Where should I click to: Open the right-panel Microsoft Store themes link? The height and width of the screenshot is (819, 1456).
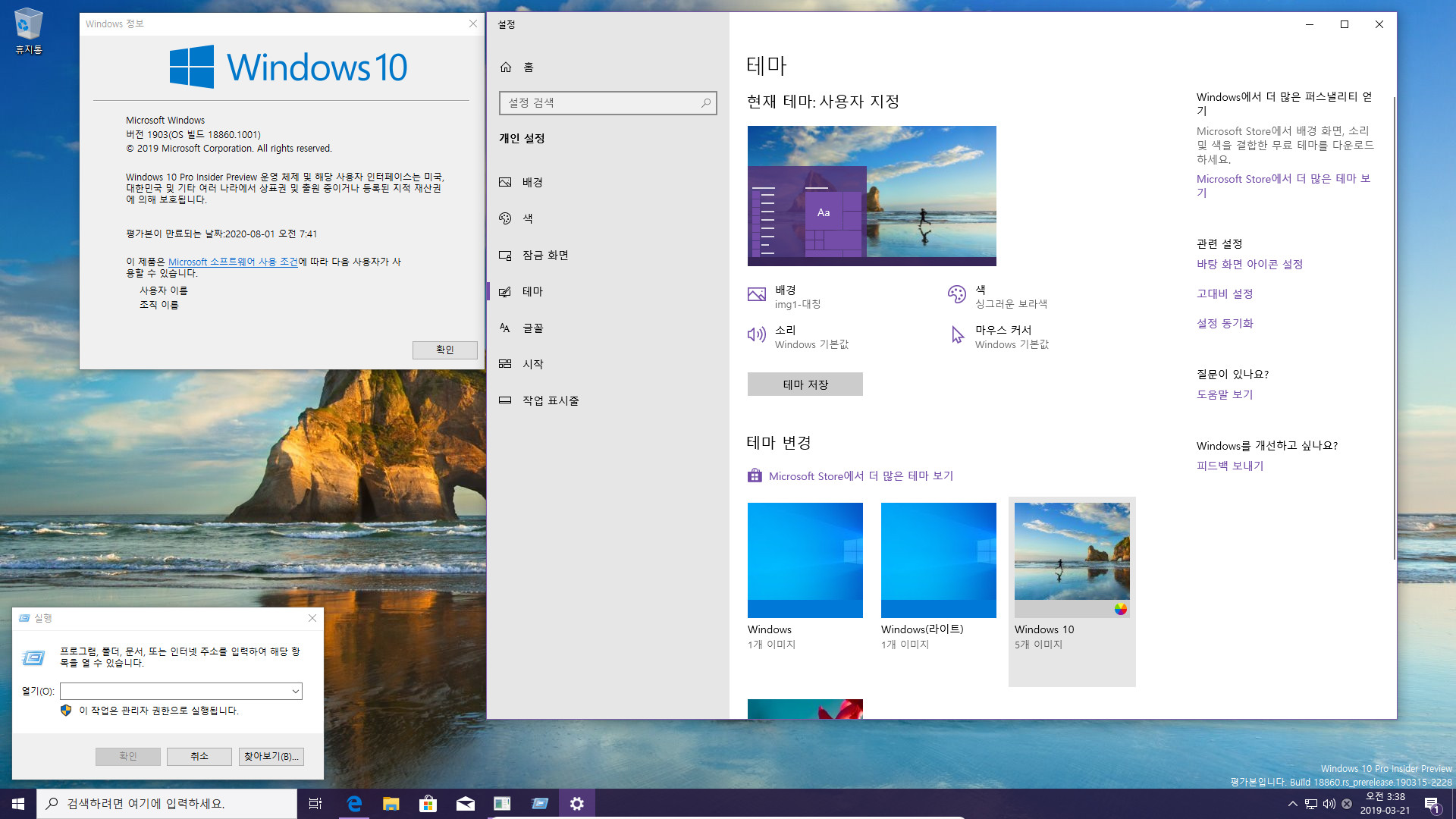1283,186
